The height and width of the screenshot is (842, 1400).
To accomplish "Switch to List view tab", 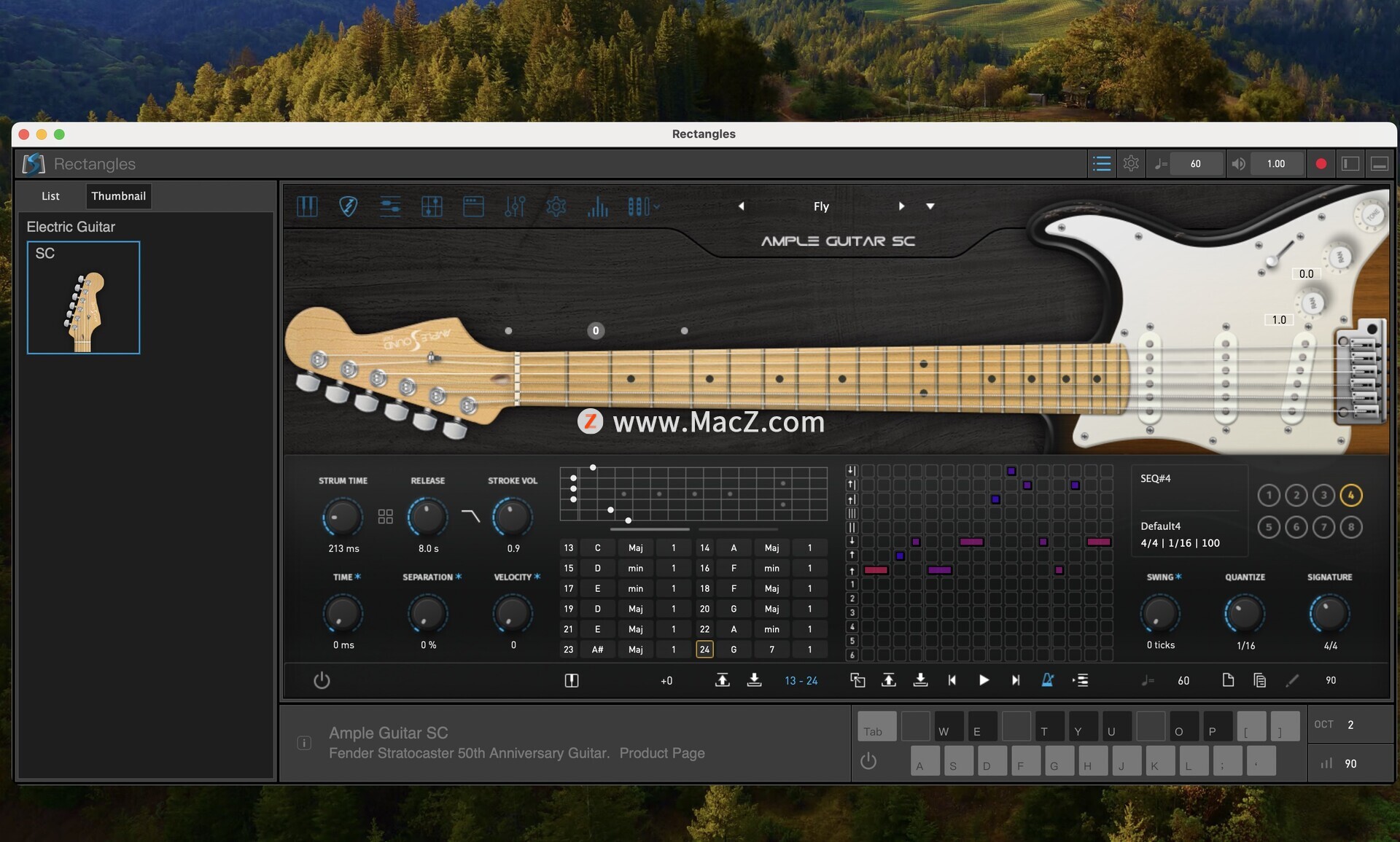I will pos(50,196).
